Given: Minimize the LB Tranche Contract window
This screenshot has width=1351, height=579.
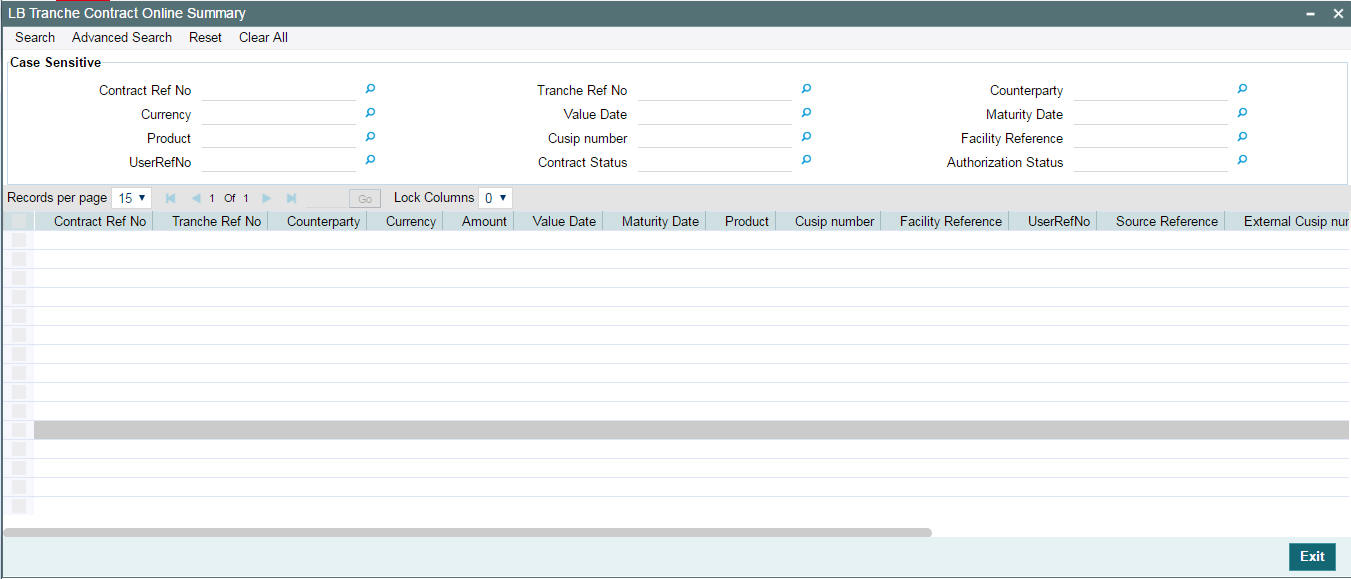Looking at the screenshot, I should point(1311,14).
